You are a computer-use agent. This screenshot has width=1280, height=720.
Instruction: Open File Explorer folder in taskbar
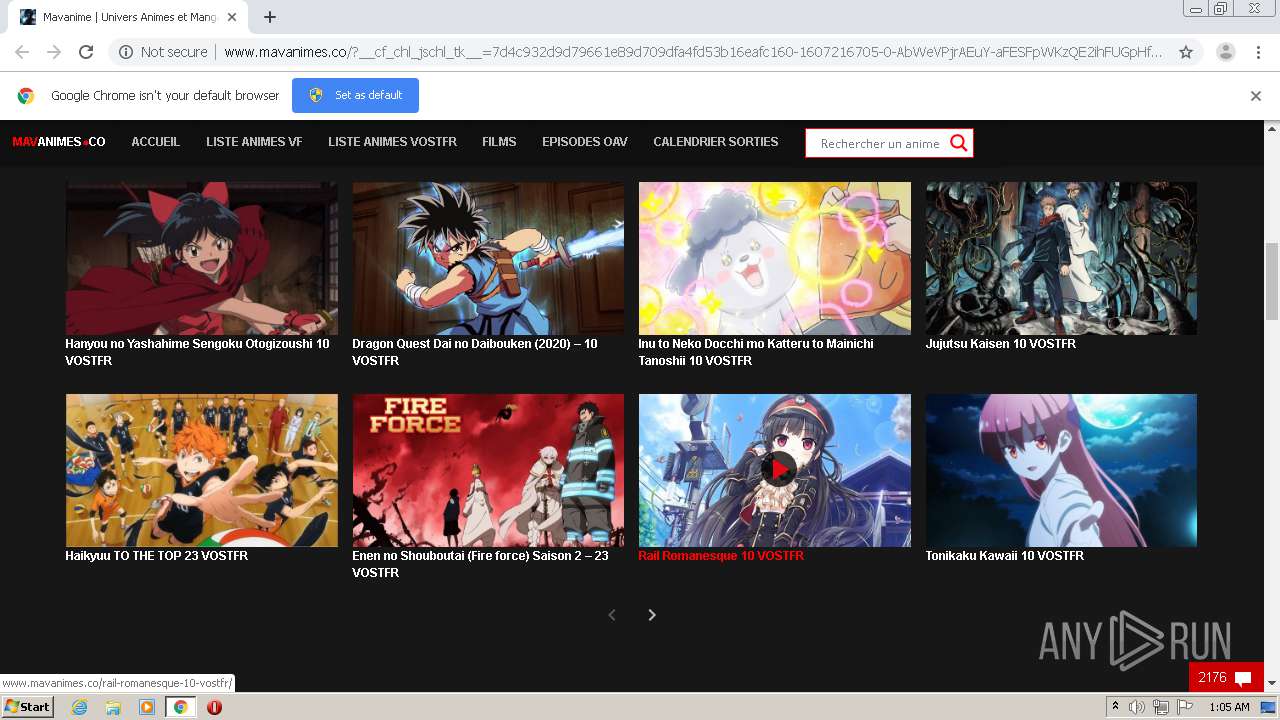pyautogui.click(x=113, y=707)
